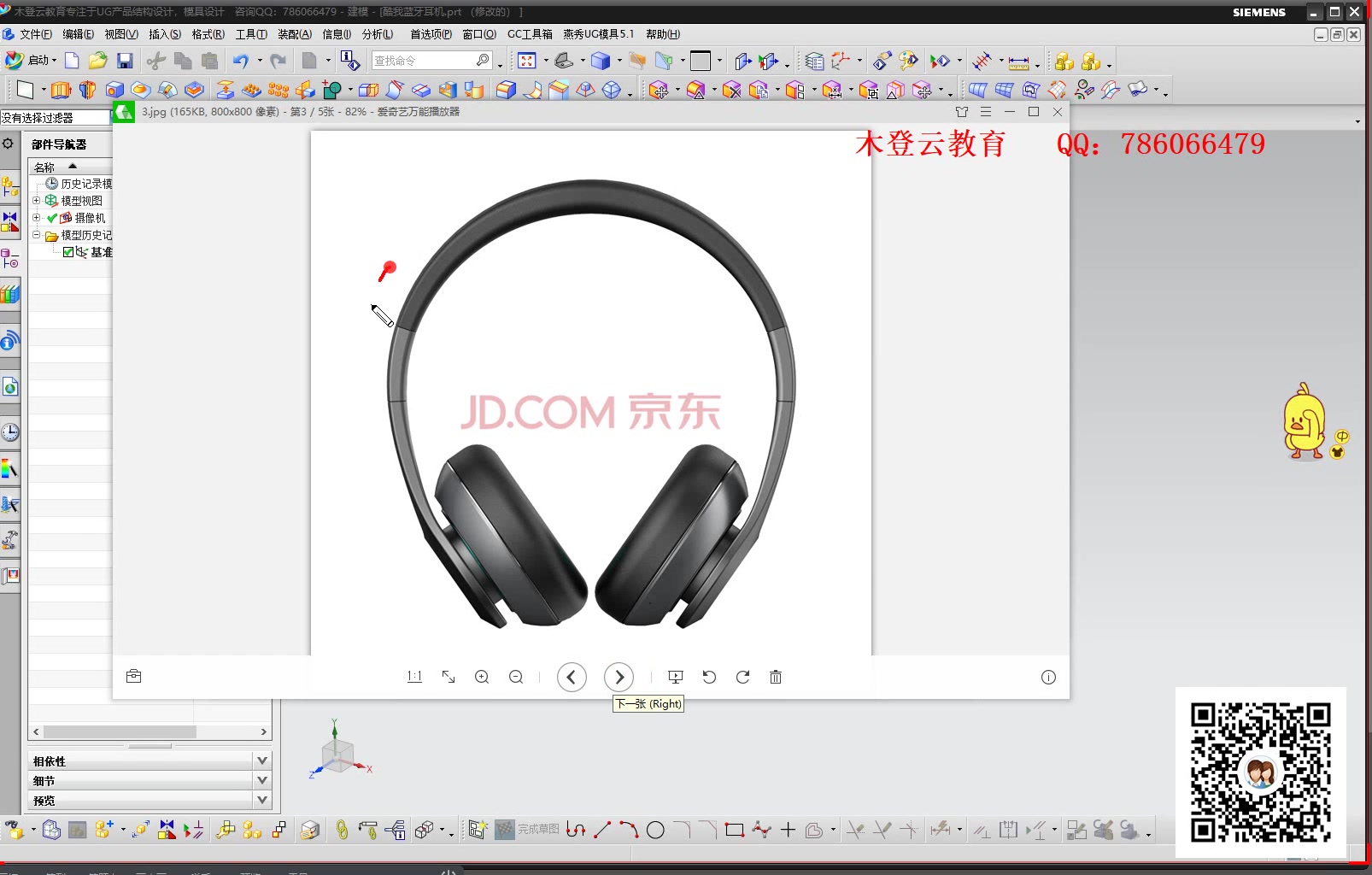1372x875 pixels.
Task: Start the slideshow in the image viewer
Action: tap(676, 677)
